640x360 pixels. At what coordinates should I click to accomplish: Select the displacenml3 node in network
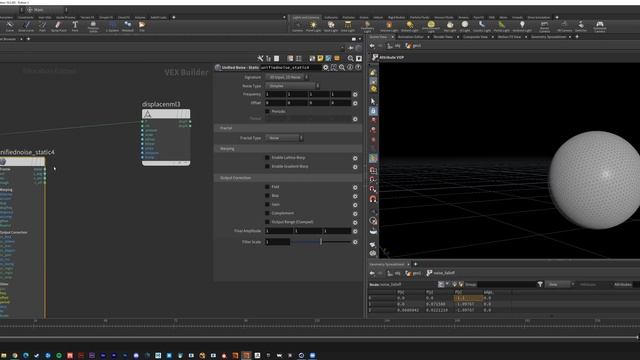tap(166, 137)
